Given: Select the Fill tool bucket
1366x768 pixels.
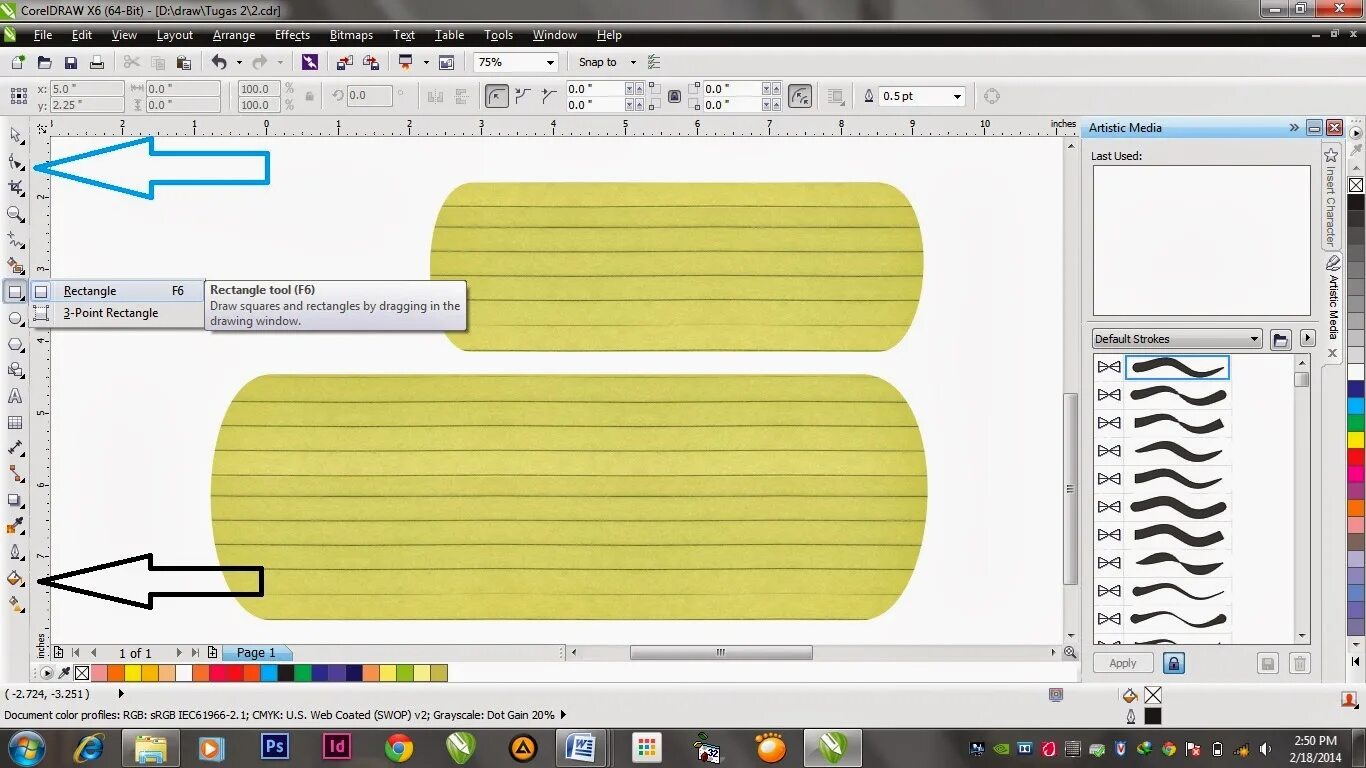Looking at the screenshot, I should pos(15,578).
